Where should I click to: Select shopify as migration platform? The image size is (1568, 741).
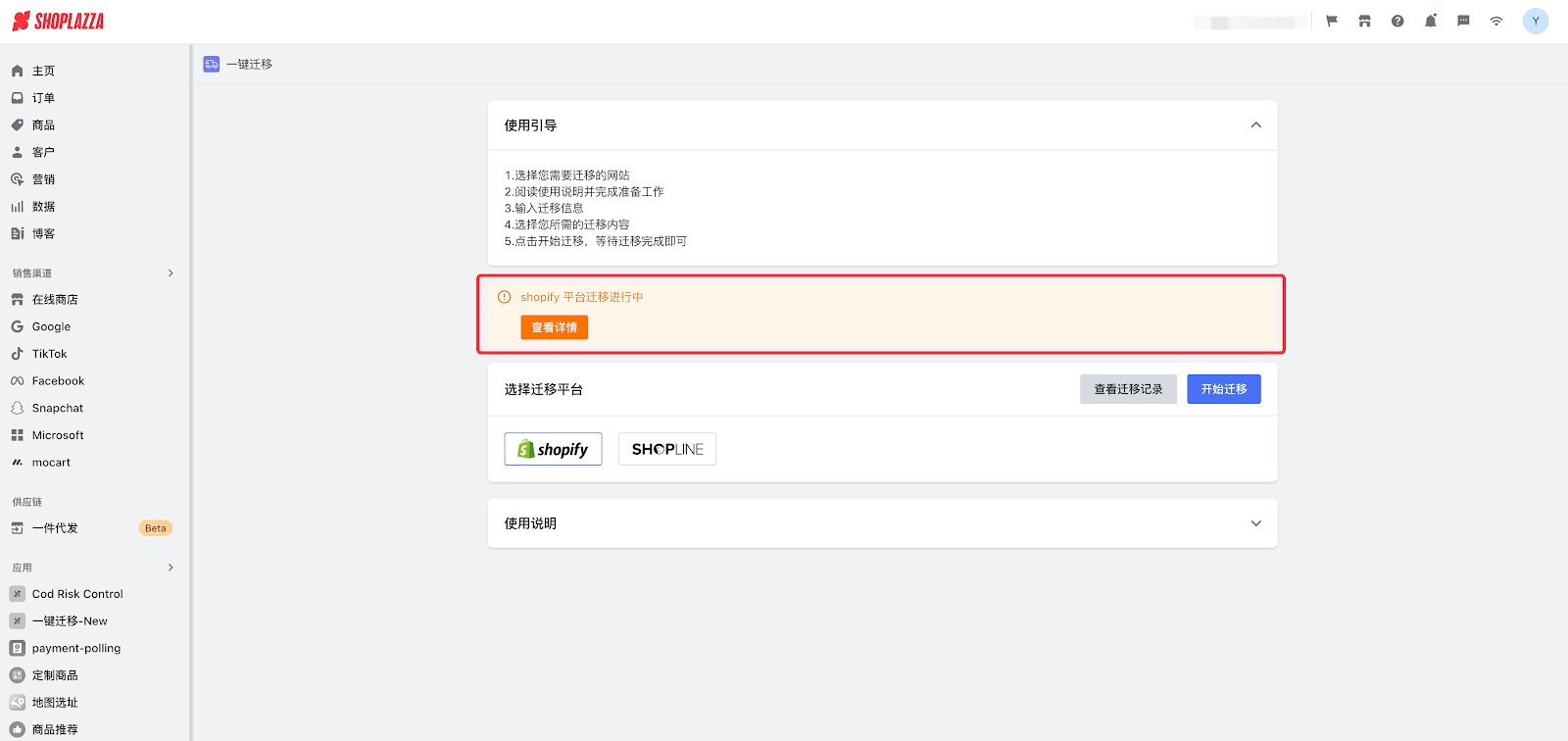click(553, 449)
